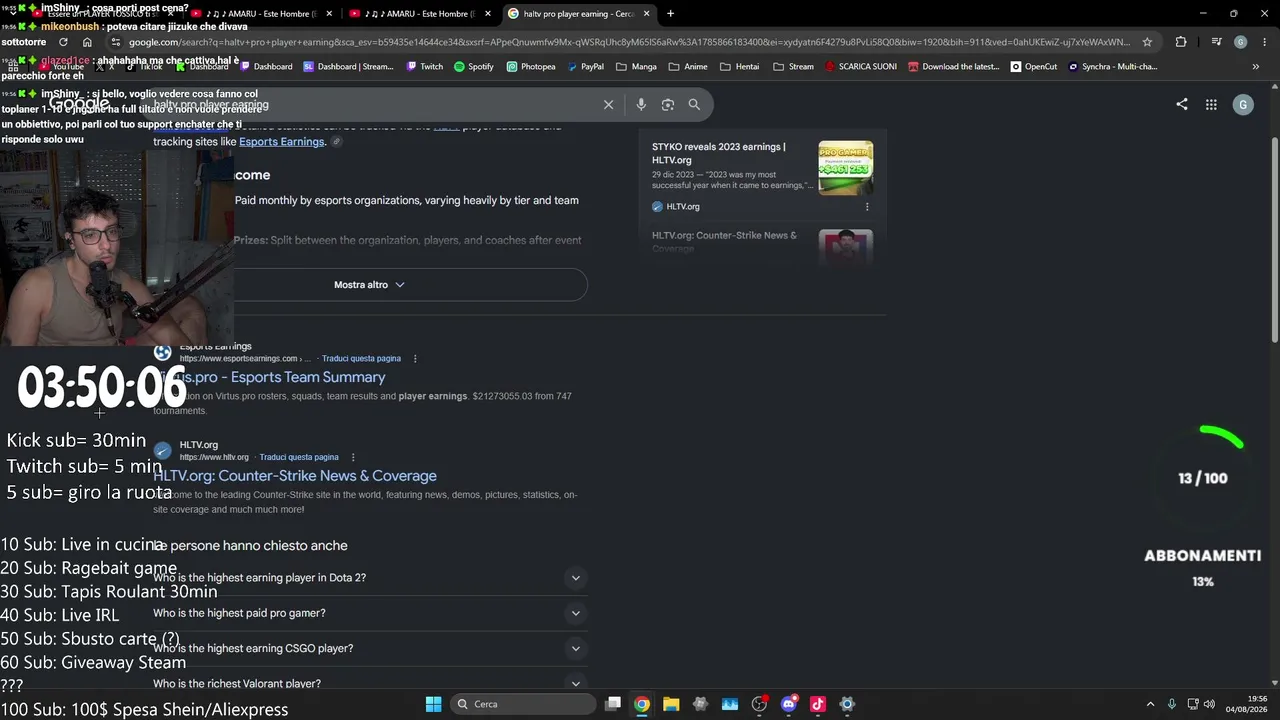Open the volume control in system tray
This screenshot has width=1280, height=720.
1209,704
